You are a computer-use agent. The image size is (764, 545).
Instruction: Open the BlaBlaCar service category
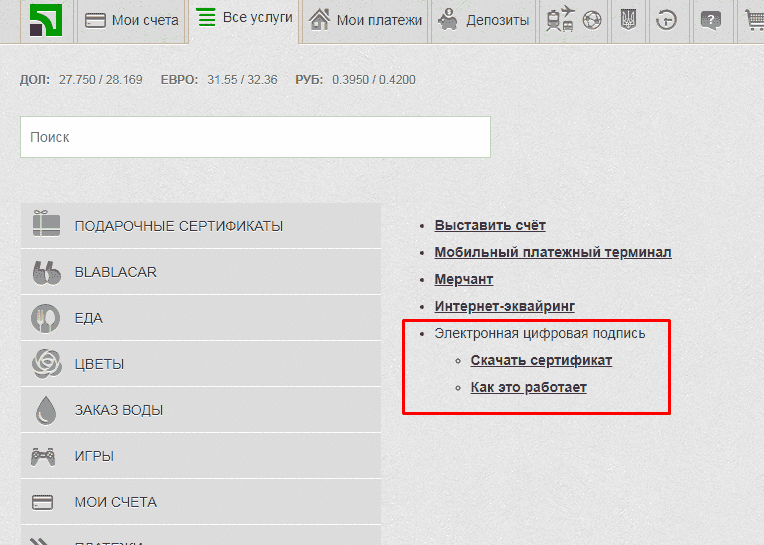click(x=200, y=272)
